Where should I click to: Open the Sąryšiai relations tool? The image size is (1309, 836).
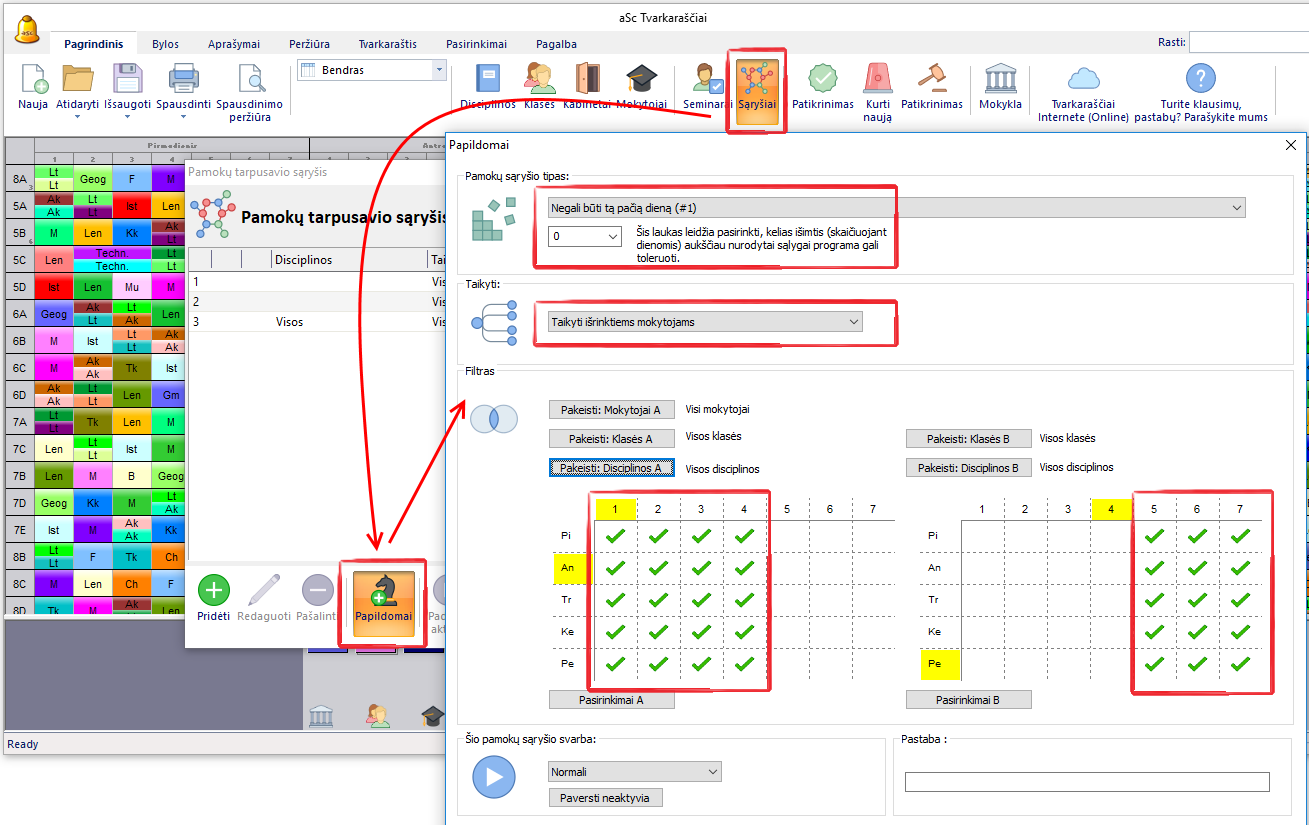[758, 87]
